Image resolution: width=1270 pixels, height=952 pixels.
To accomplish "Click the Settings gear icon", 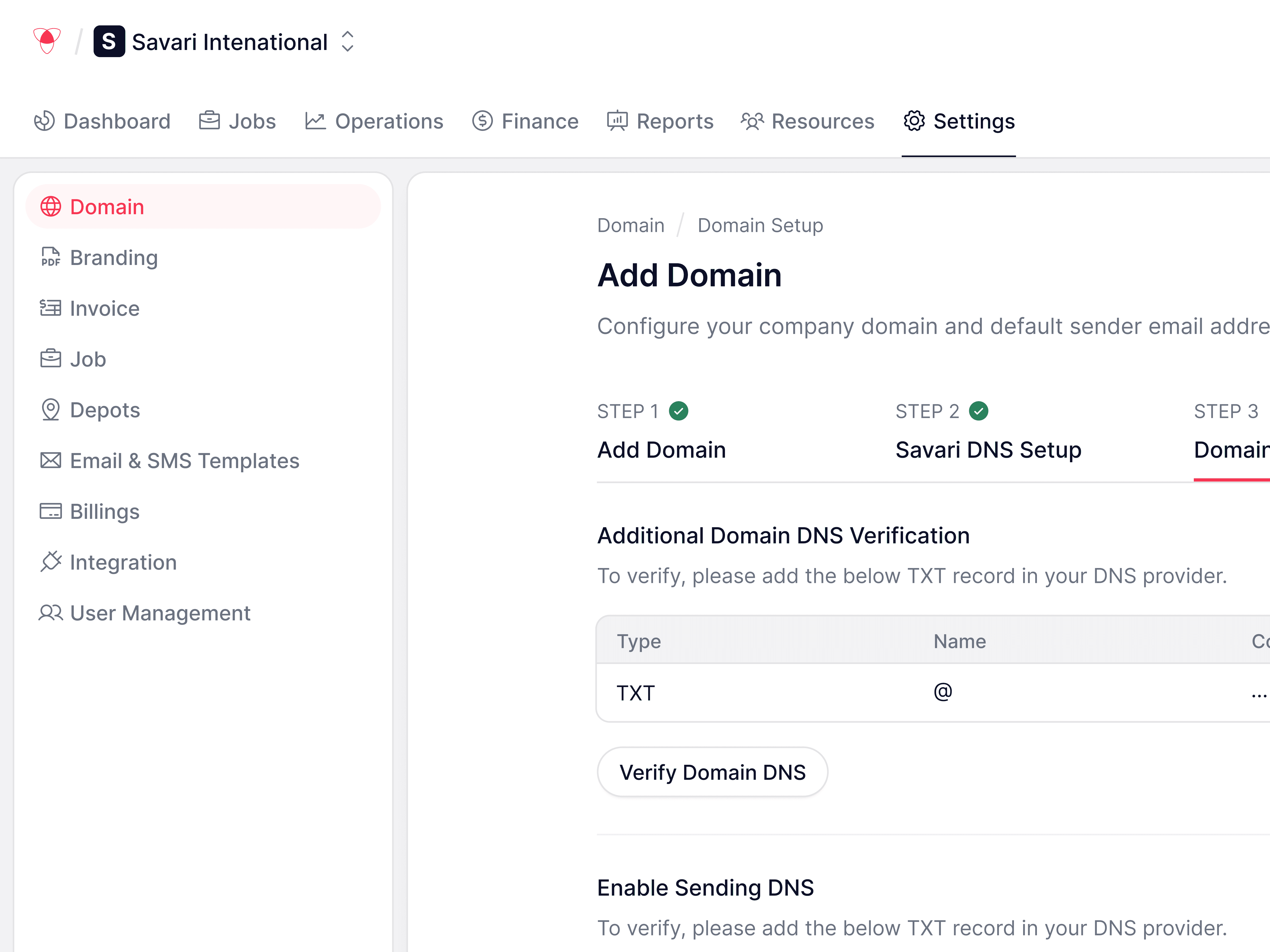I will (914, 121).
